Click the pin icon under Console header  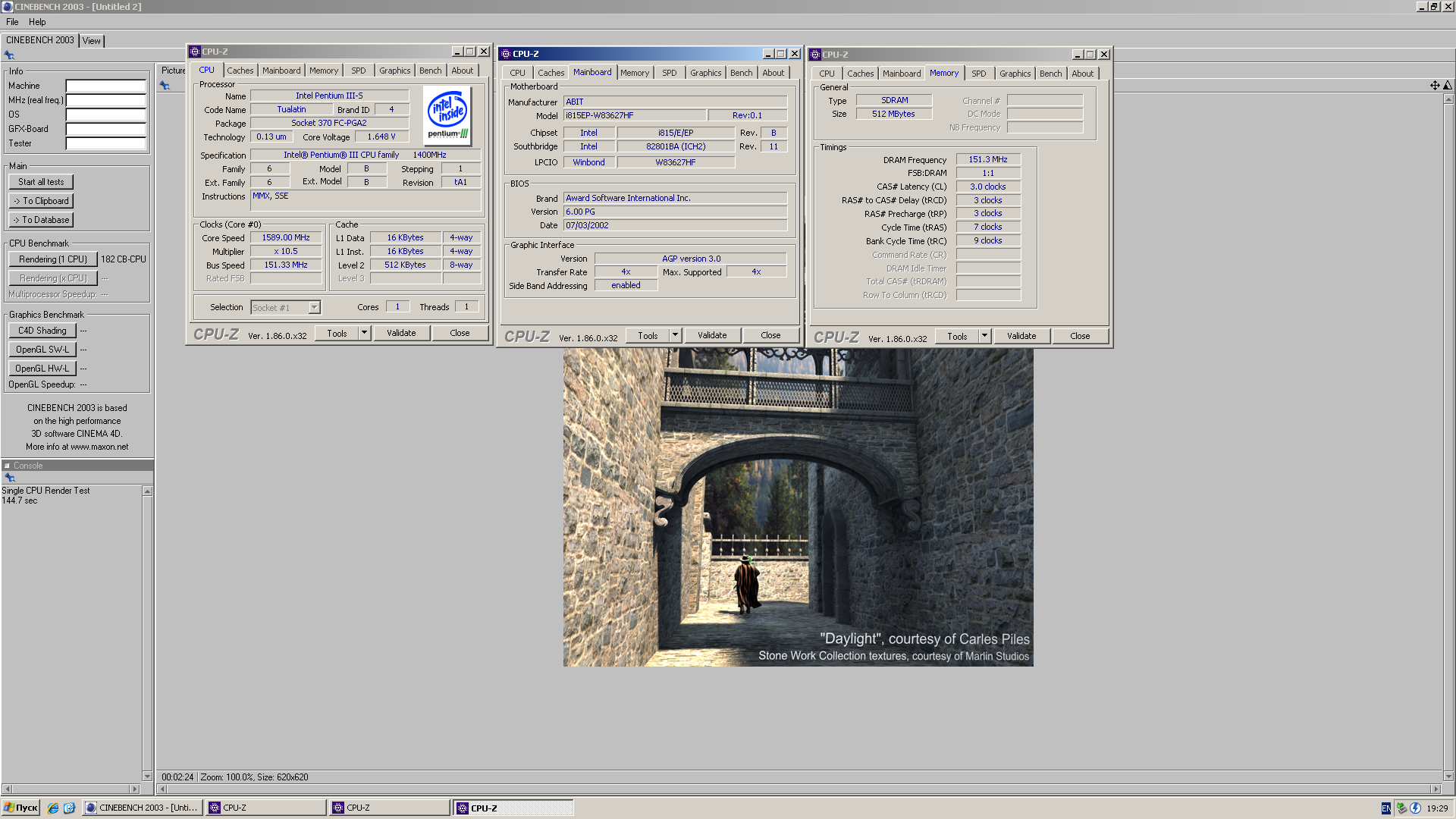10,478
